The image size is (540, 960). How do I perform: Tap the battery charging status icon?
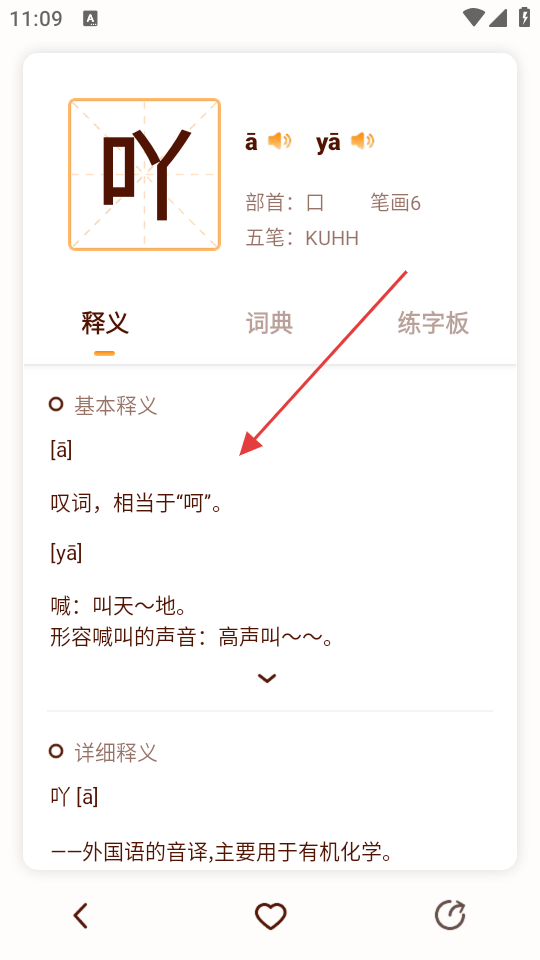click(524, 17)
